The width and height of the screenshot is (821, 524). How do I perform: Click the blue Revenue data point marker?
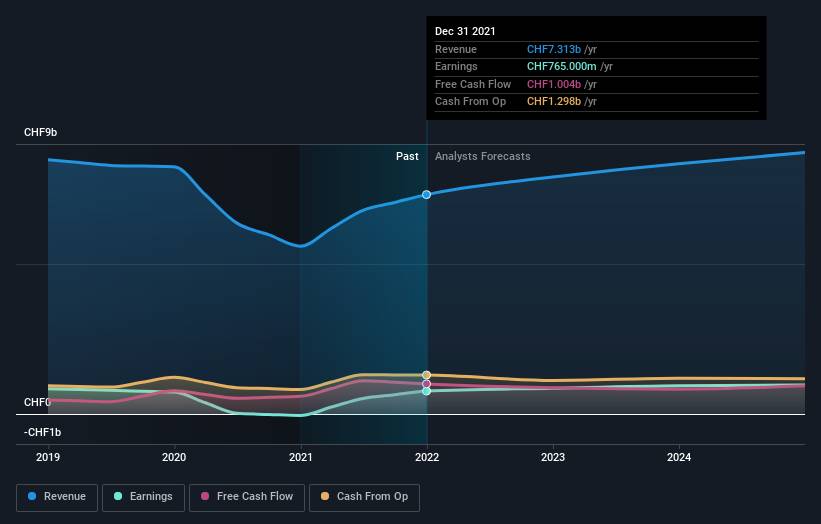(x=427, y=194)
